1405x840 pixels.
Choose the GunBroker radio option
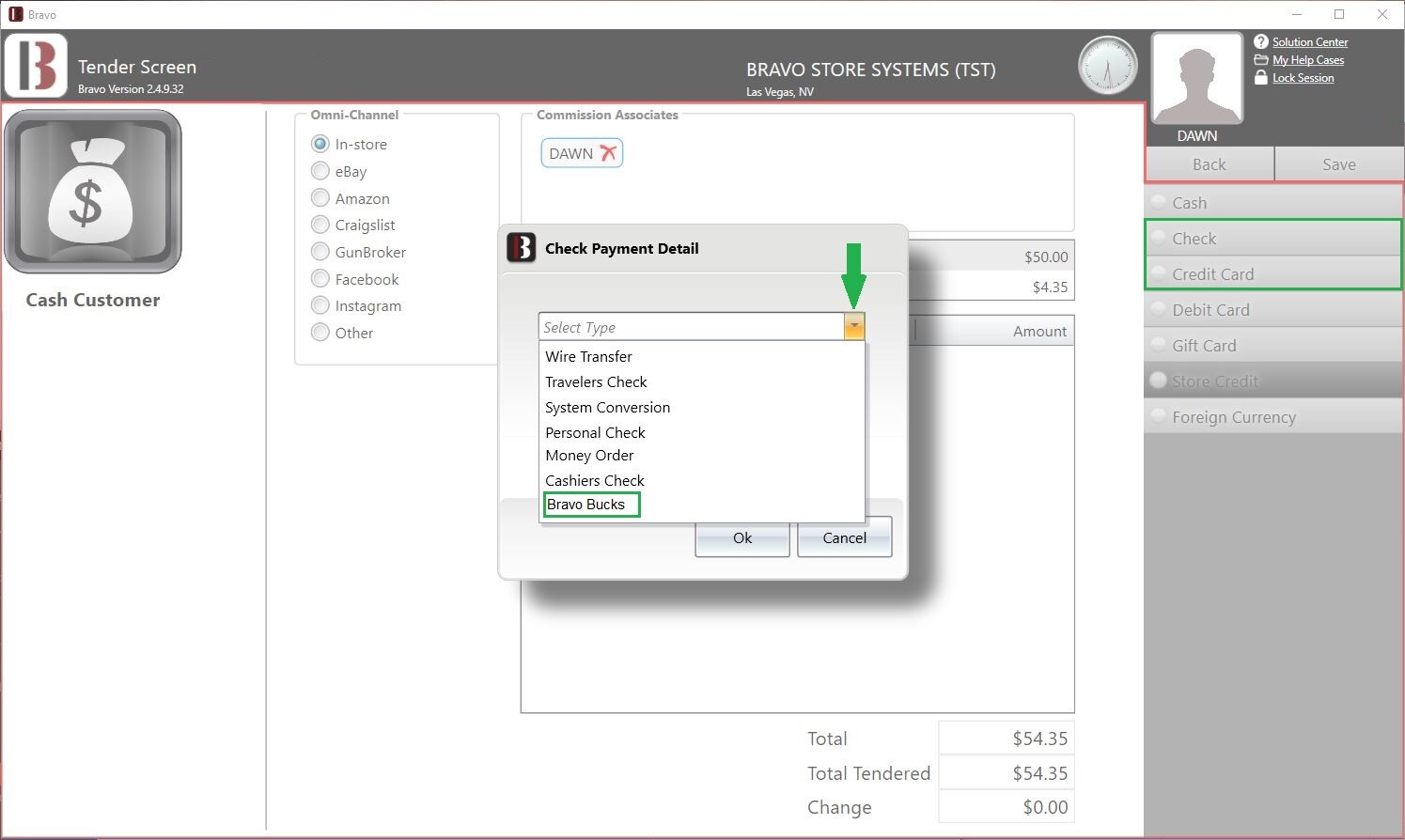point(320,252)
